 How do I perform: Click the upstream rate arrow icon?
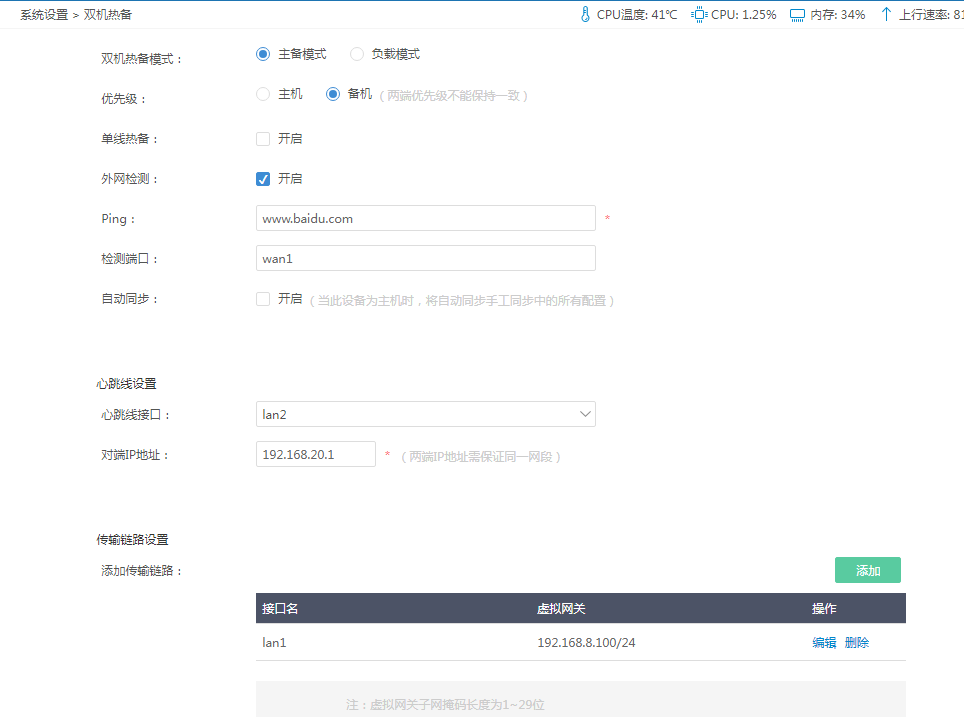pos(886,14)
